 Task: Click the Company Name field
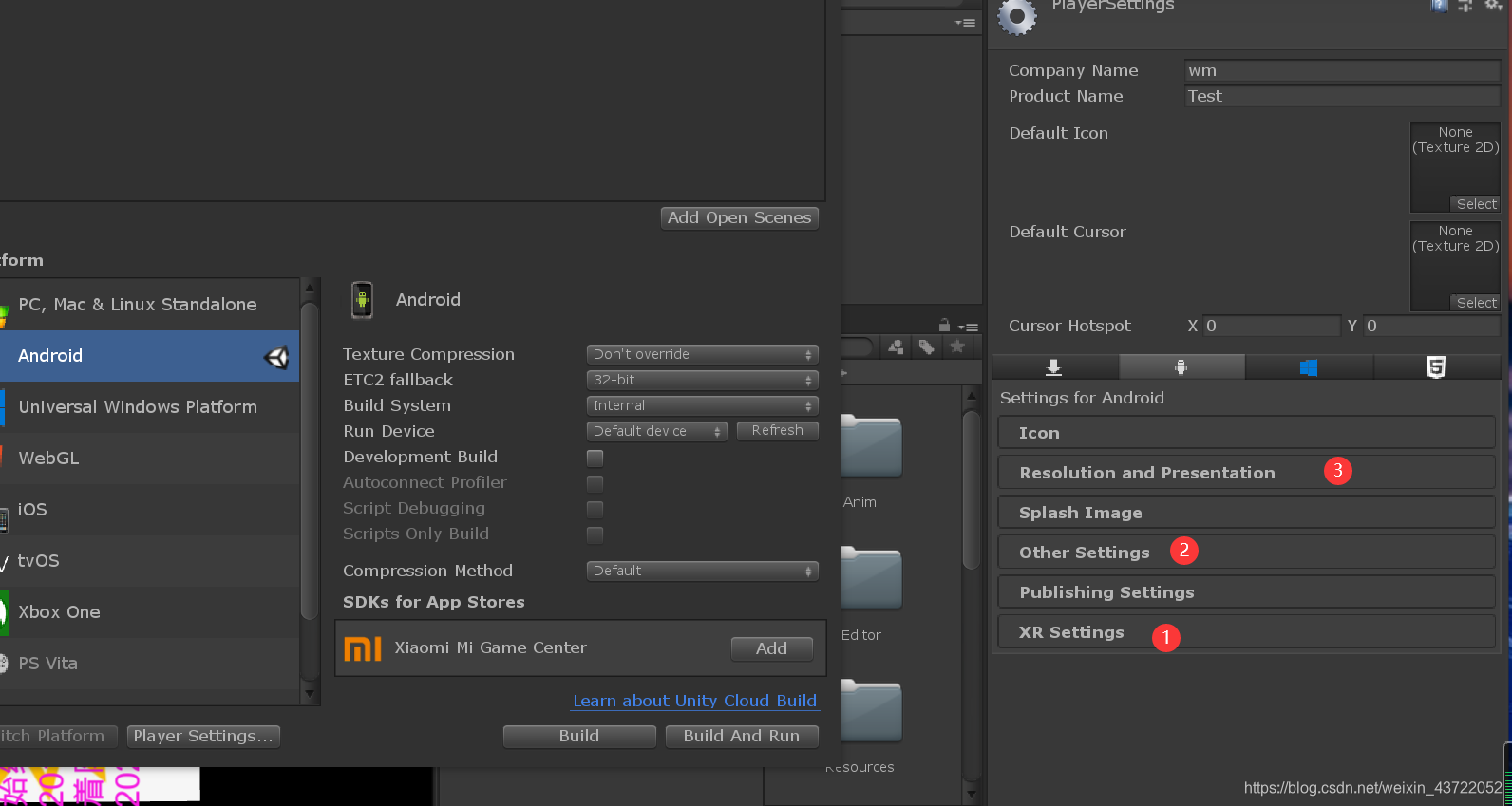tap(1341, 70)
